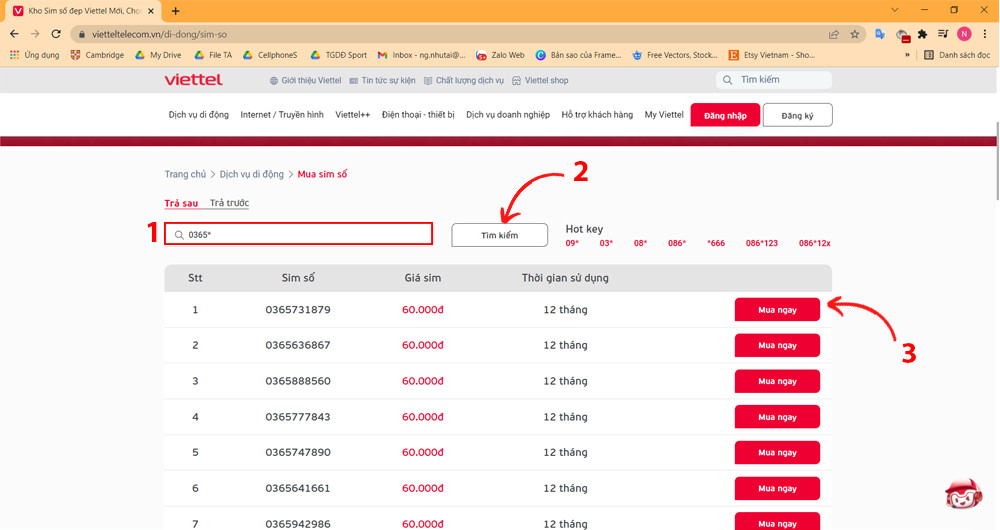Image resolution: width=1000 pixels, height=530 pixels.
Task: Open Chrome's three-dot menu
Action: click(x=985, y=34)
